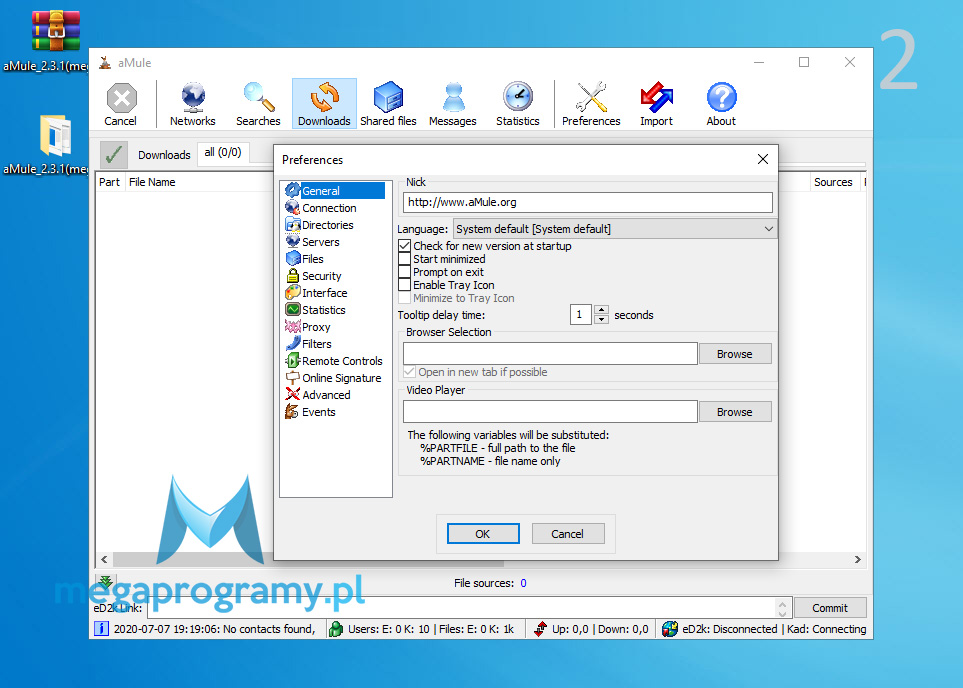Open the Messages toolbar icon

[453, 104]
